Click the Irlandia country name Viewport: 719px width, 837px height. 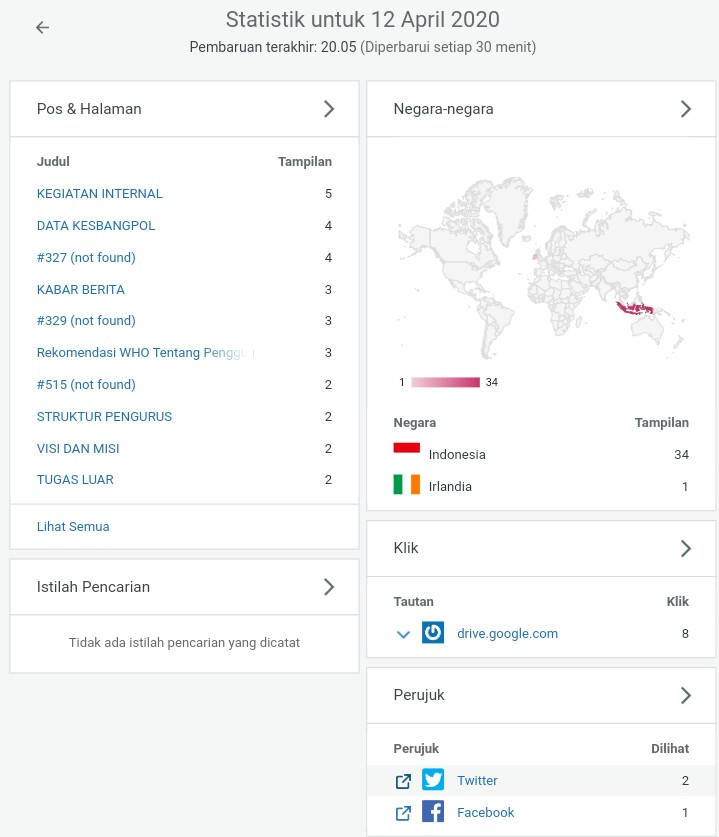(450, 487)
